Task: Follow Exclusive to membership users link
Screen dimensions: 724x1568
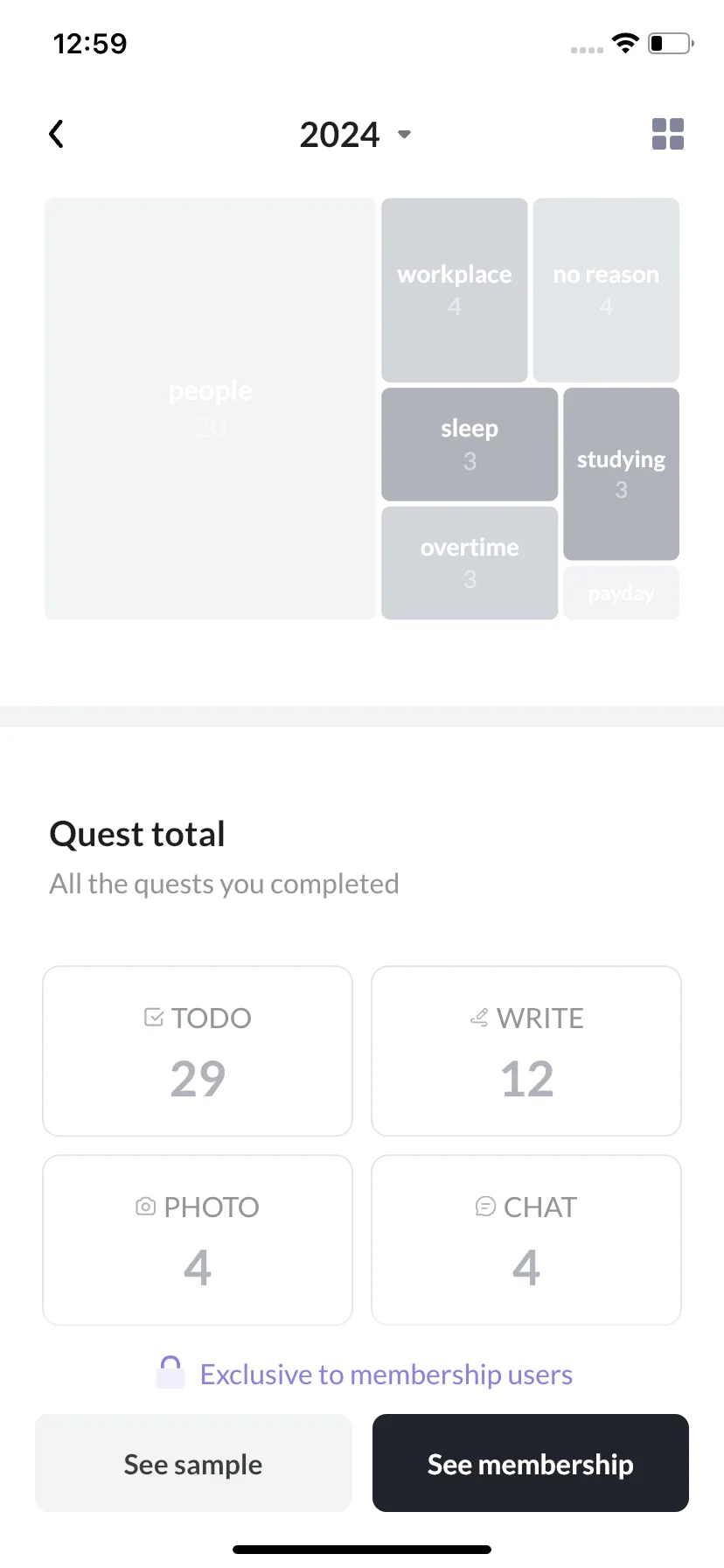Action: coord(386,1375)
